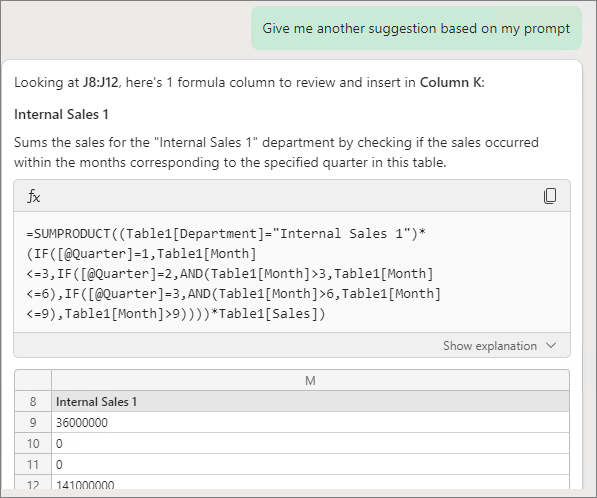
Task: Select row 9 header in preview
Action: [x=33, y=422]
